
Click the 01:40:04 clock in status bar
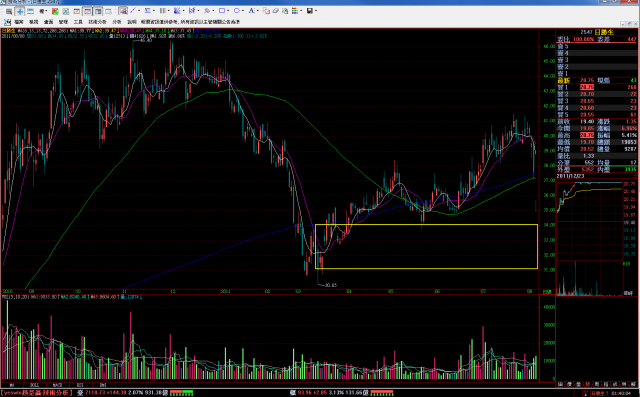620,393
